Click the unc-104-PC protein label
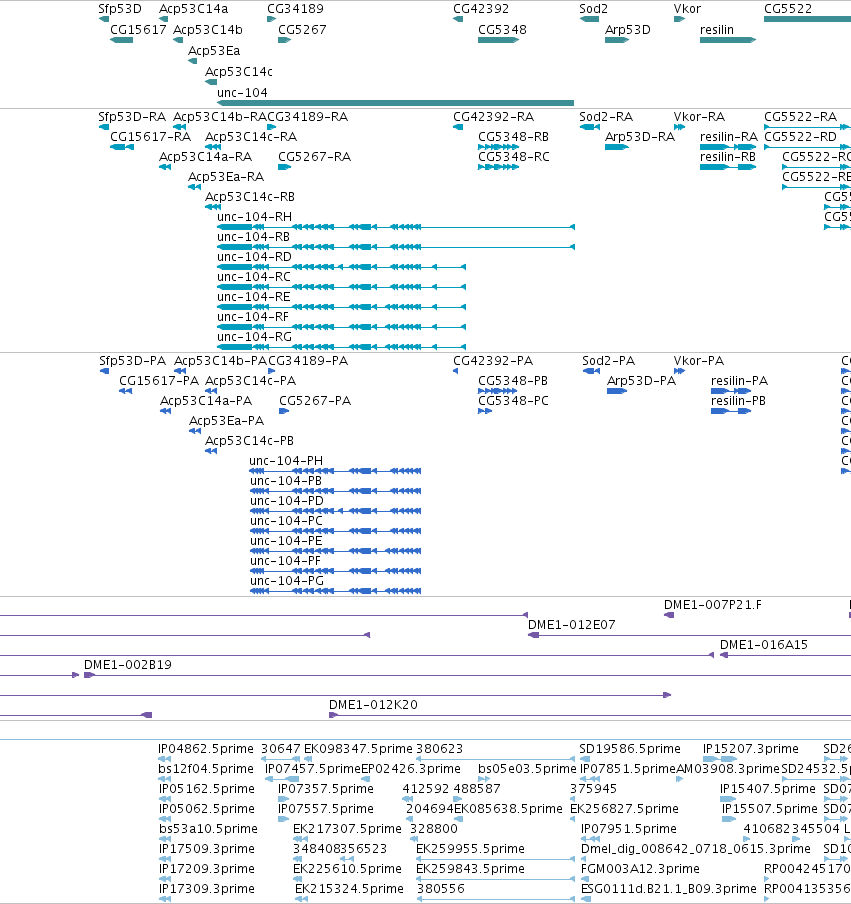This screenshot has height=904, width=851. pos(287,521)
